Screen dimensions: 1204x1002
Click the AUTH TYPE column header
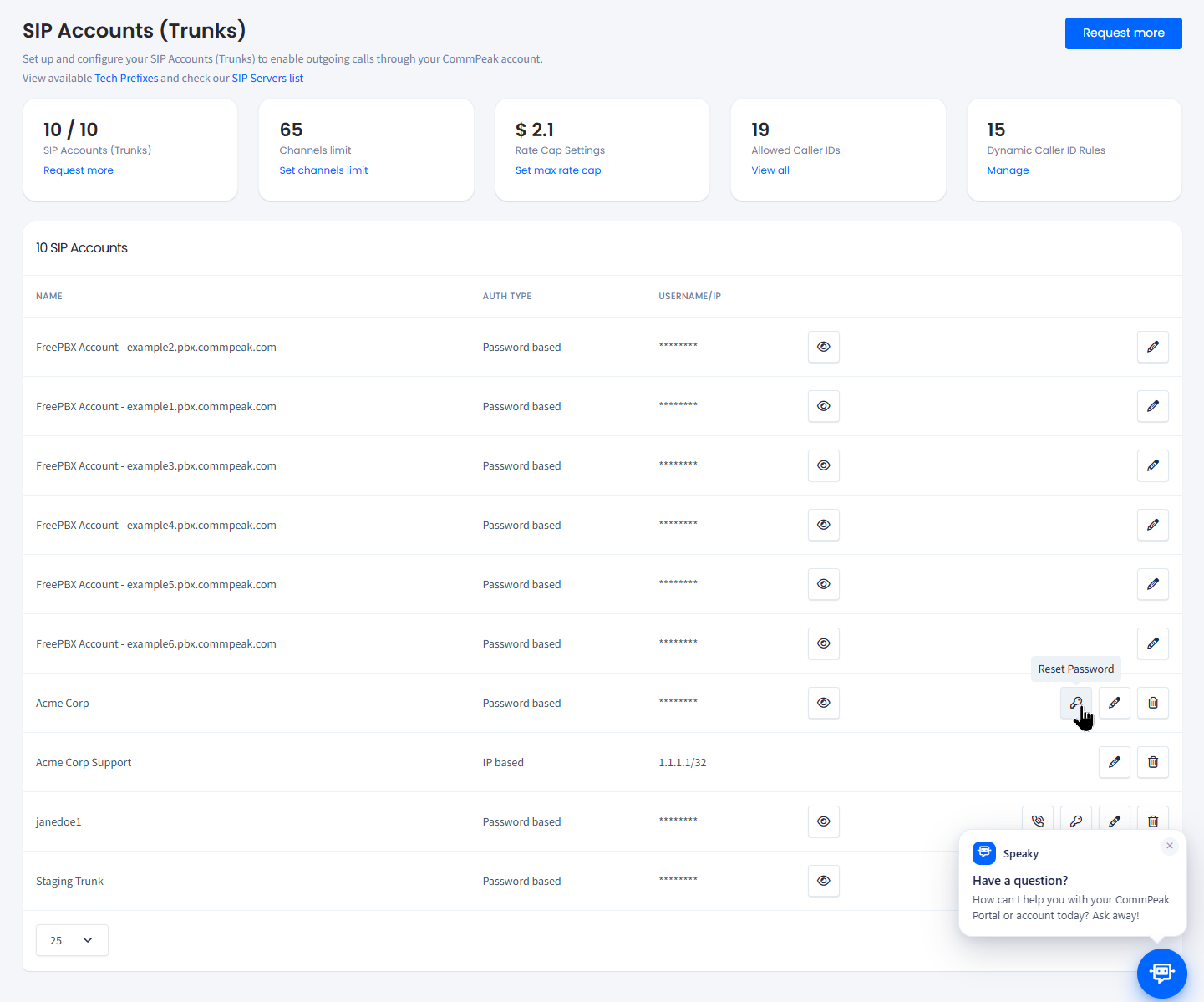click(x=507, y=296)
